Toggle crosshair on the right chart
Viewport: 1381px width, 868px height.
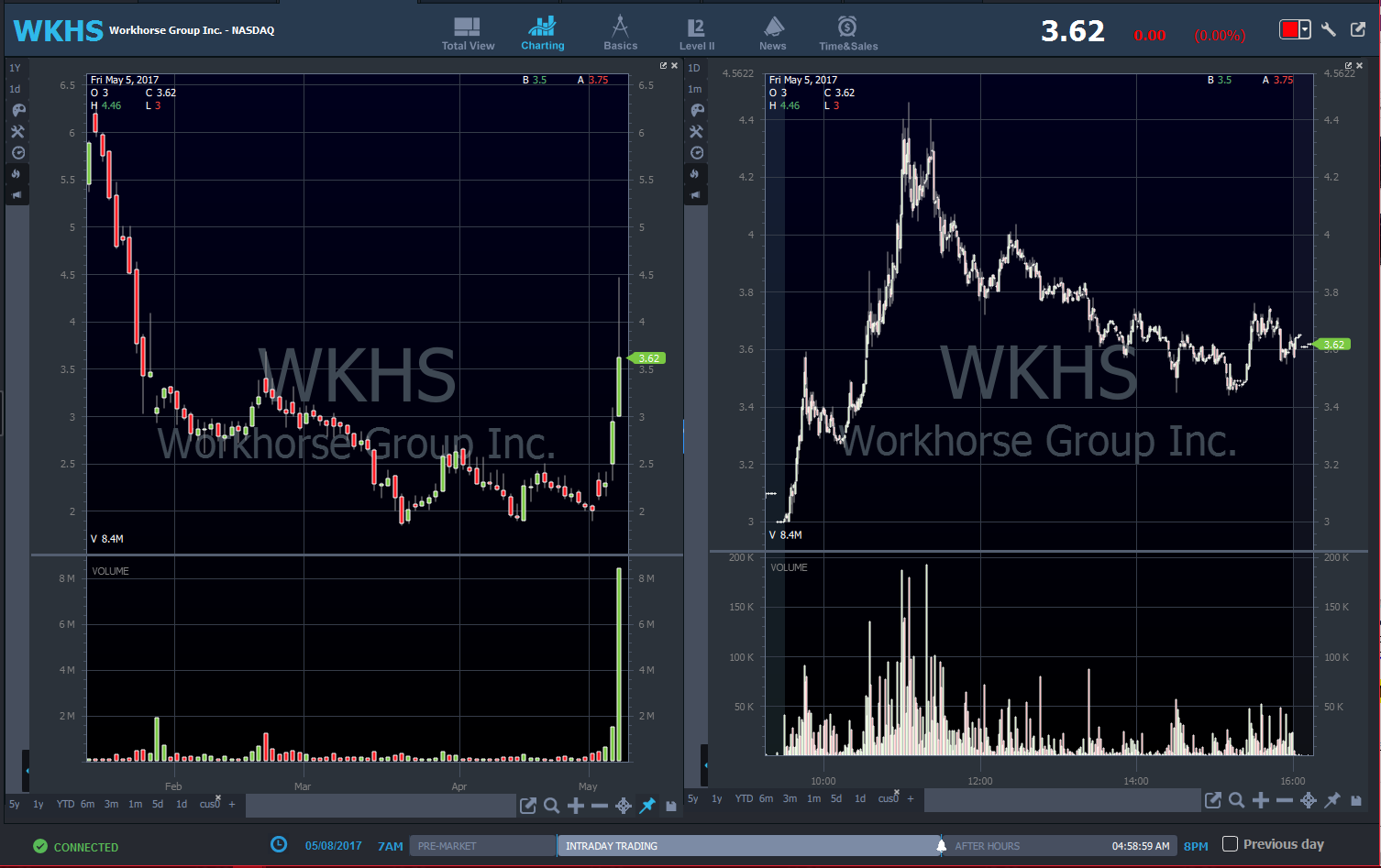(1309, 800)
